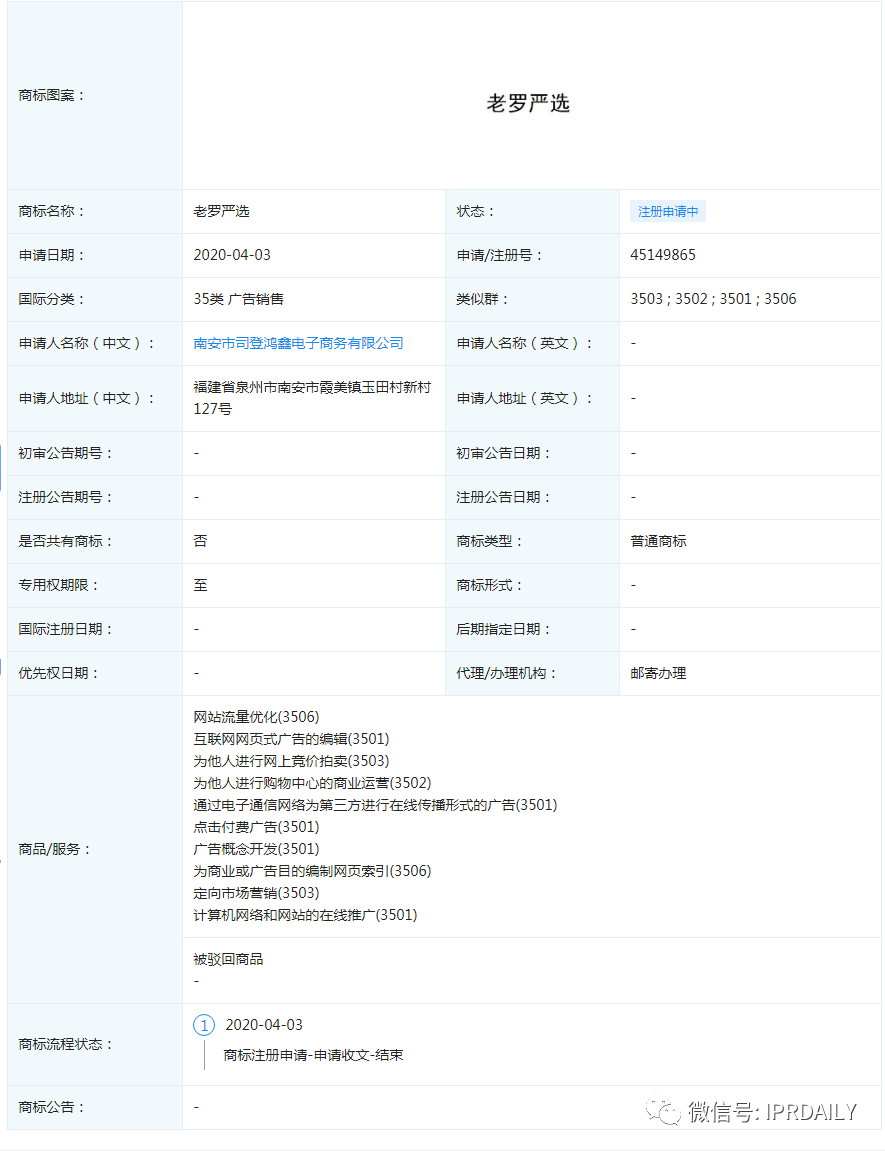
Task: Click the 后期指定日期 label
Action: (x=503, y=630)
